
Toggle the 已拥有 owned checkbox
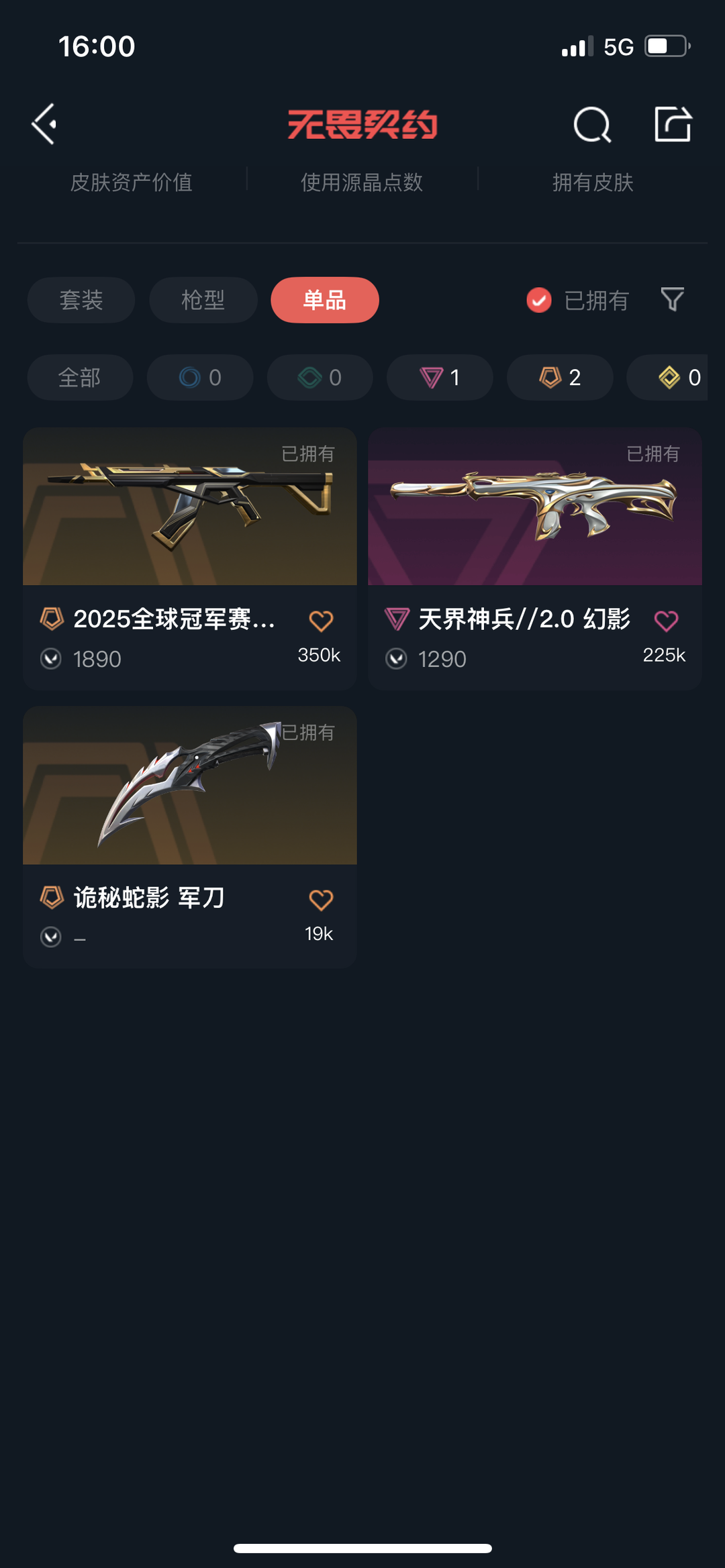(x=539, y=300)
